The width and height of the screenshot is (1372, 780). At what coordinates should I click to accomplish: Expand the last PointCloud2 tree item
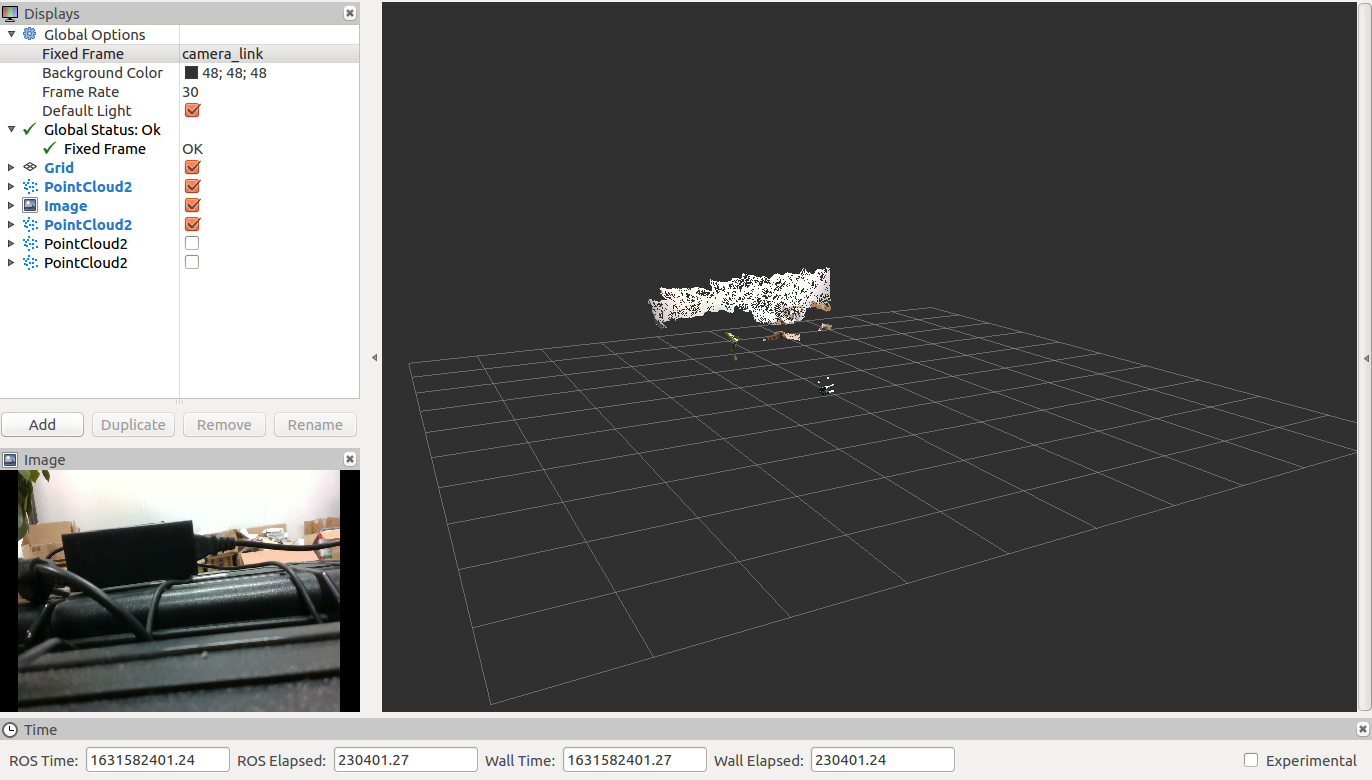tap(10, 262)
